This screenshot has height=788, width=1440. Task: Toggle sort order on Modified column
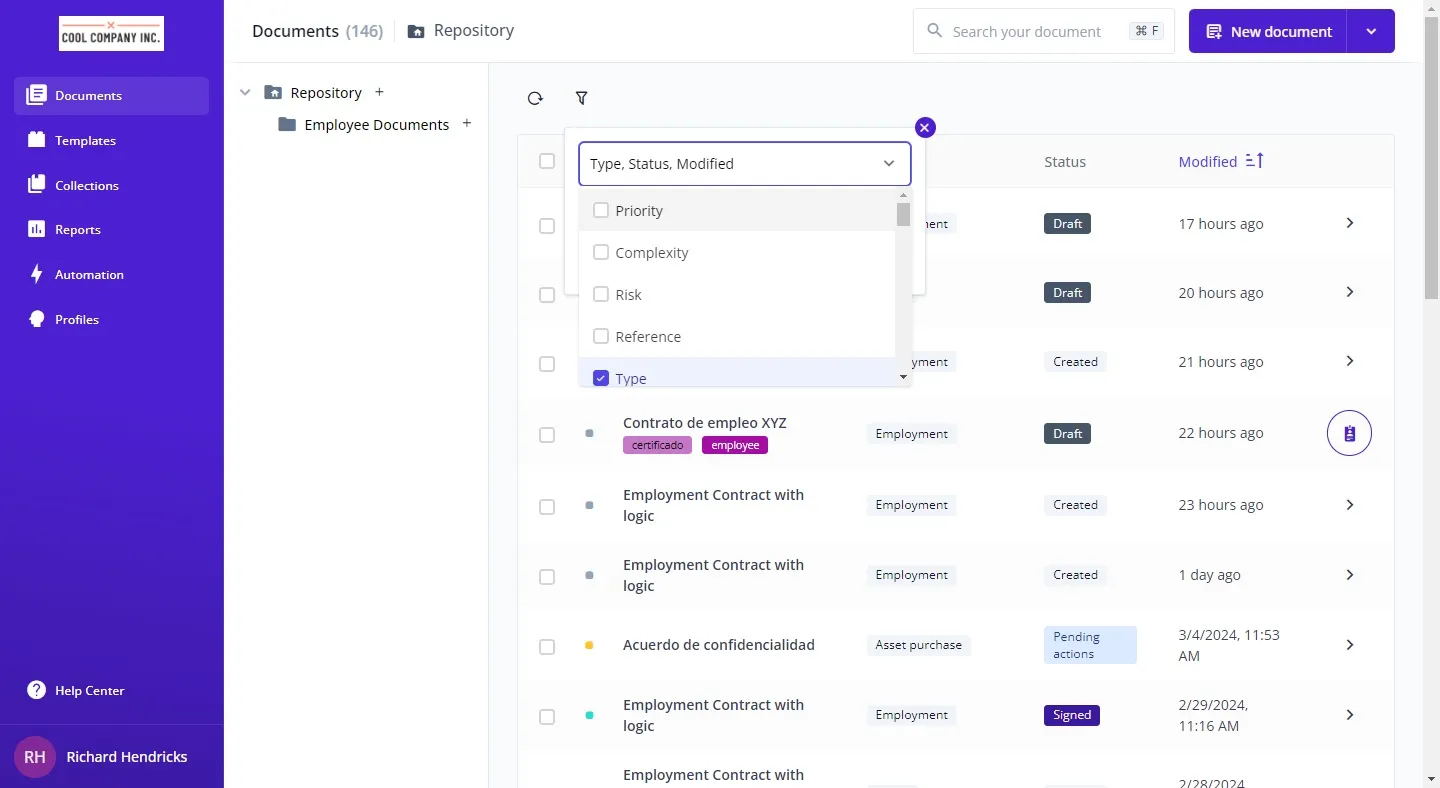(x=1254, y=161)
